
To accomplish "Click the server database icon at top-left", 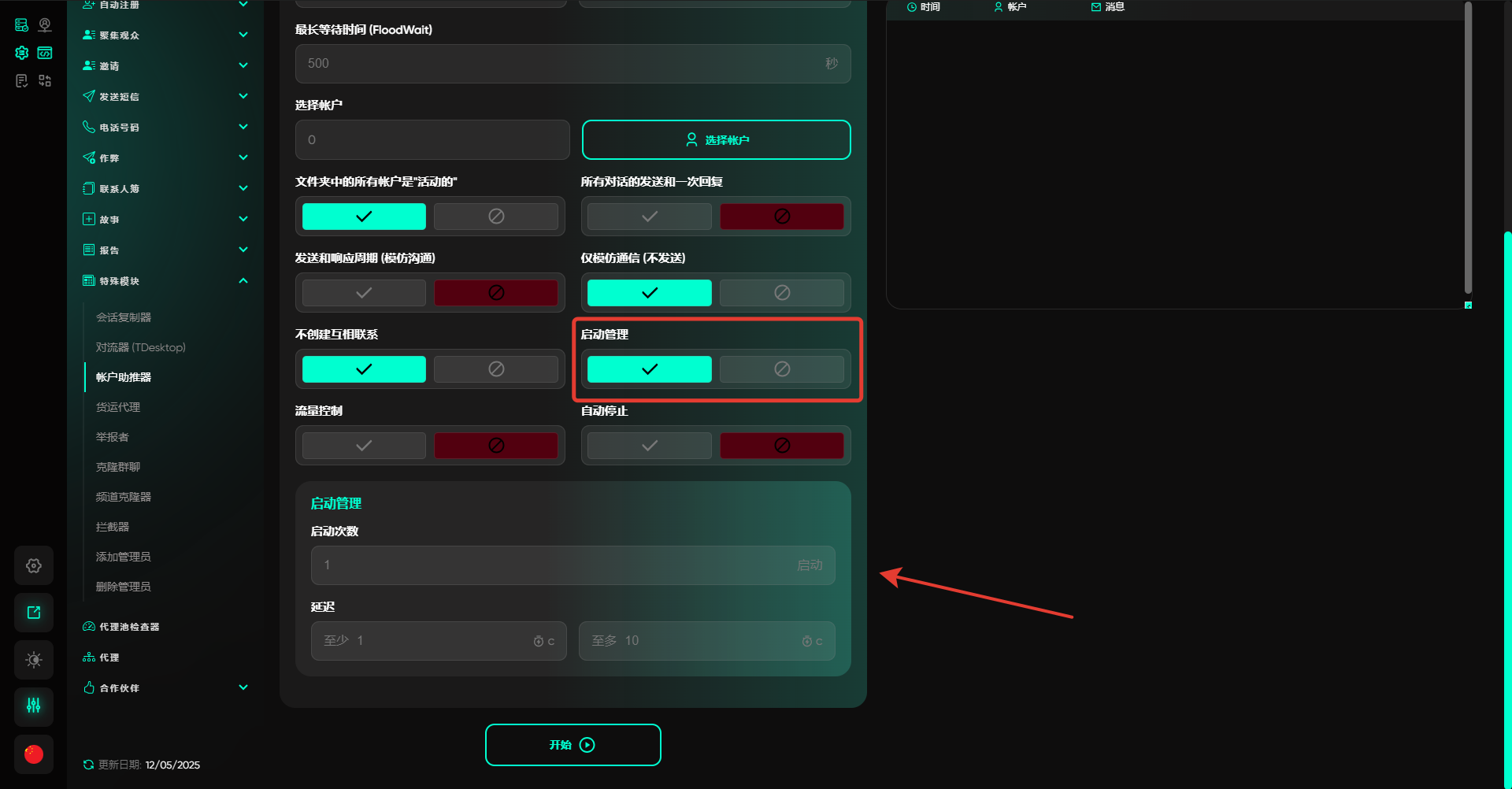I will [22, 25].
